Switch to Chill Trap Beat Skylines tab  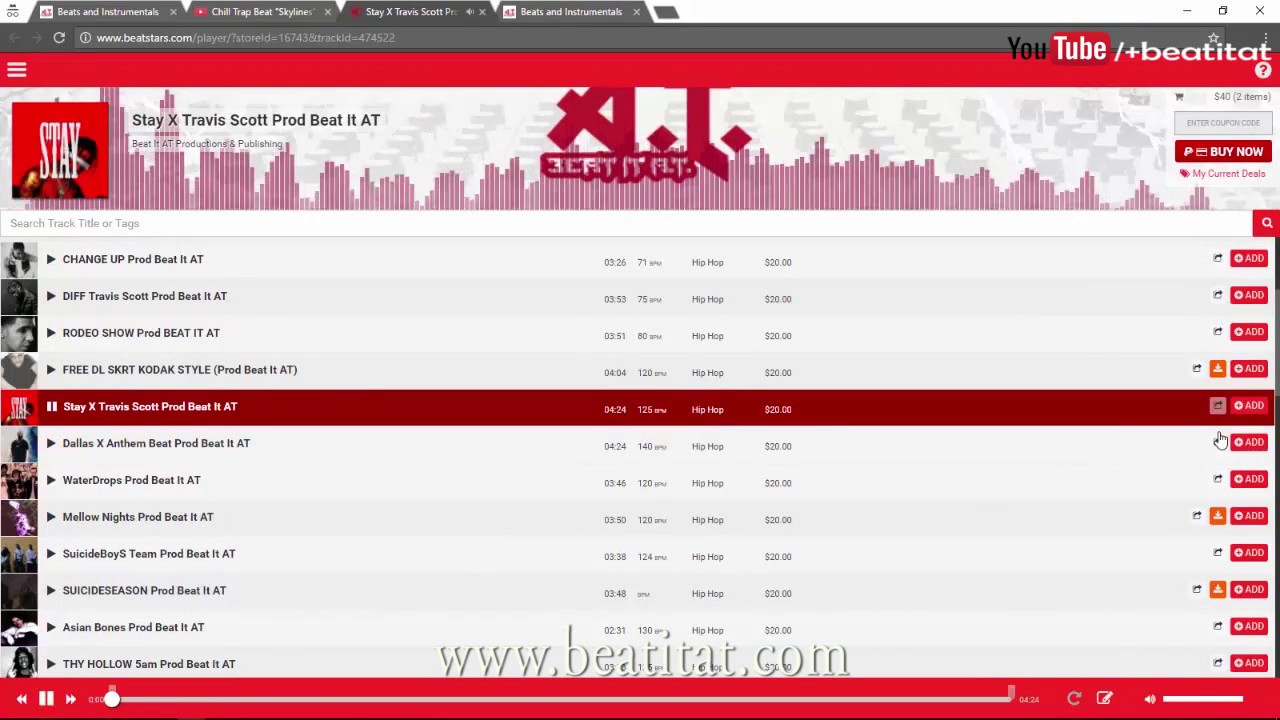[x=262, y=12]
